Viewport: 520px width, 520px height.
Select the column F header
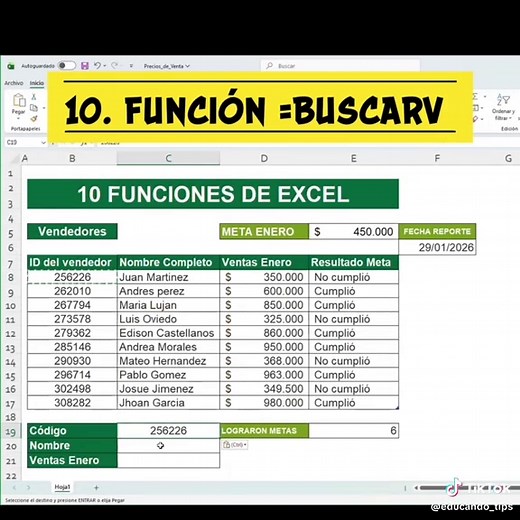[437, 158]
